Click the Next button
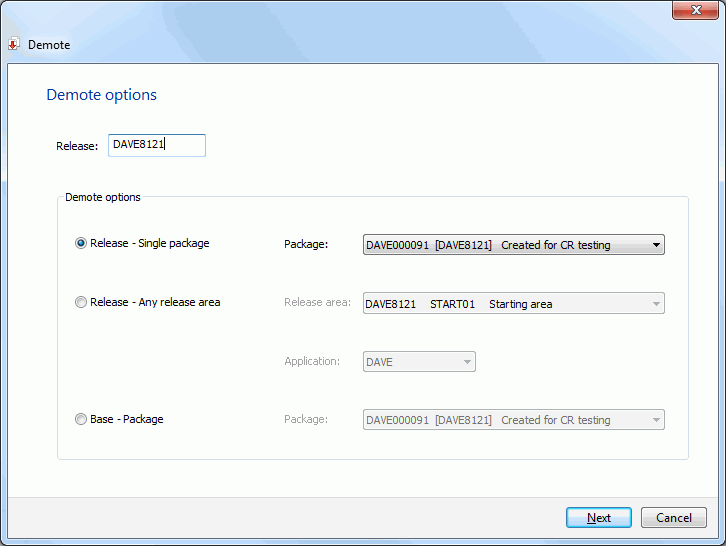The image size is (726, 546). click(599, 517)
